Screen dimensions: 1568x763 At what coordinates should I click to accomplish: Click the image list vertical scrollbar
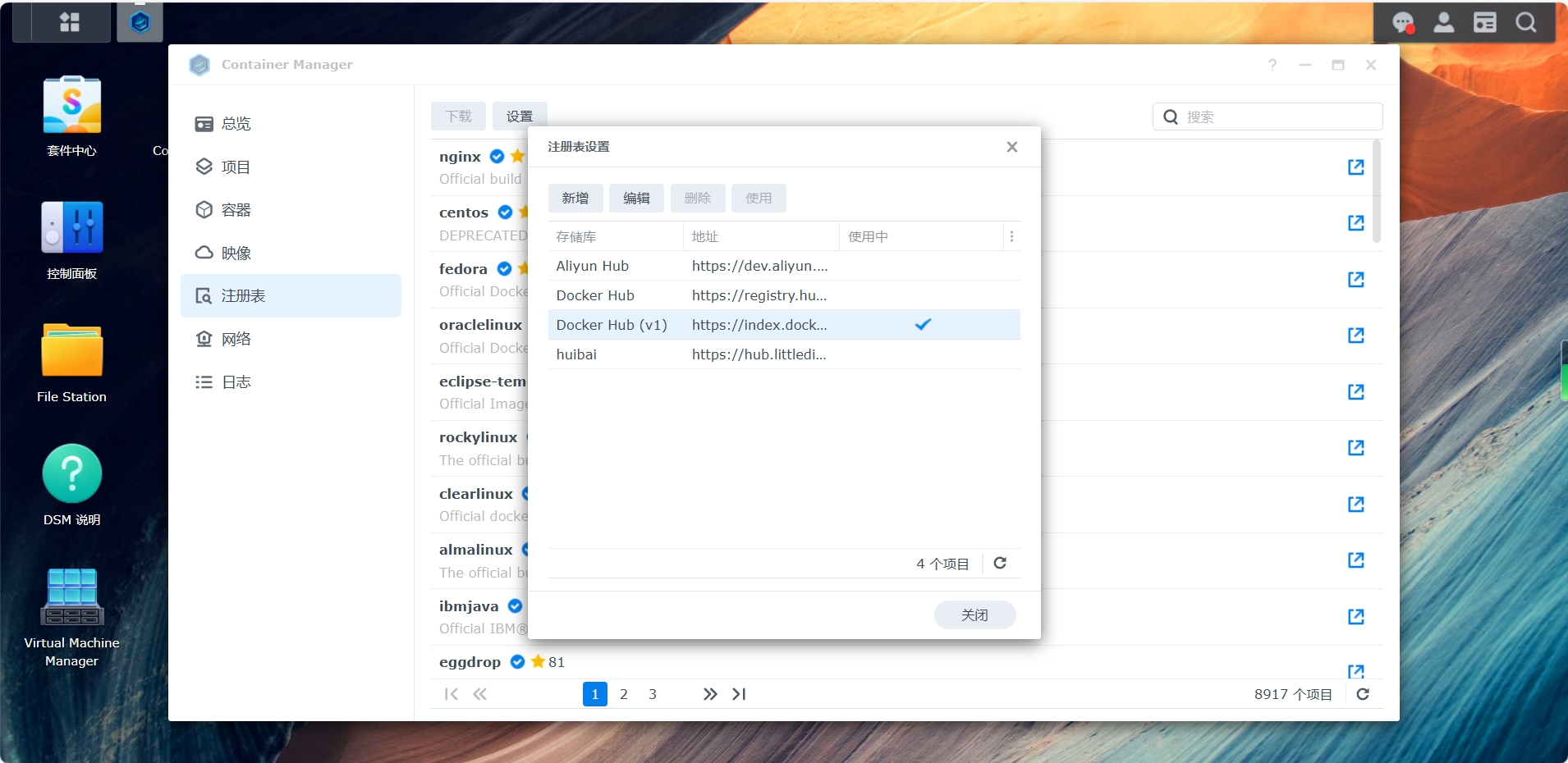pyautogui.click(x=1377, y=191)
